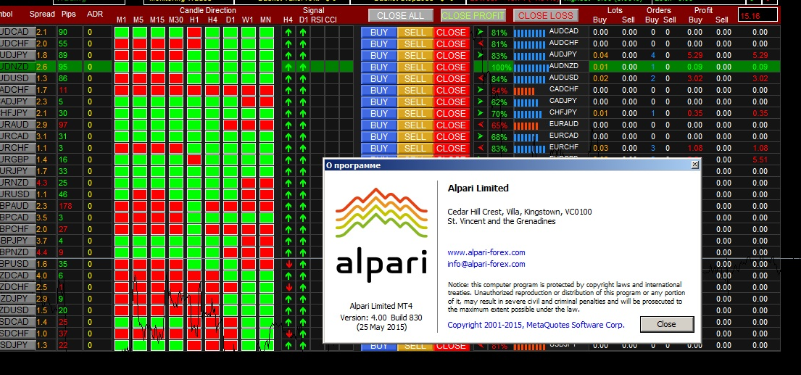Click SELL in the CHFJPY row
The image size is (801, 375).
pyautogui.click(x=415, y=113)
